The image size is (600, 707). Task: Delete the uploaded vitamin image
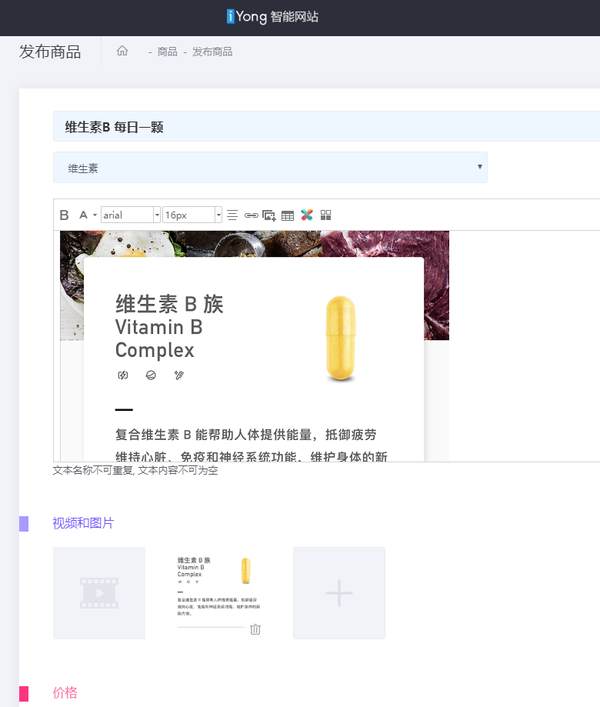point(255,629)
